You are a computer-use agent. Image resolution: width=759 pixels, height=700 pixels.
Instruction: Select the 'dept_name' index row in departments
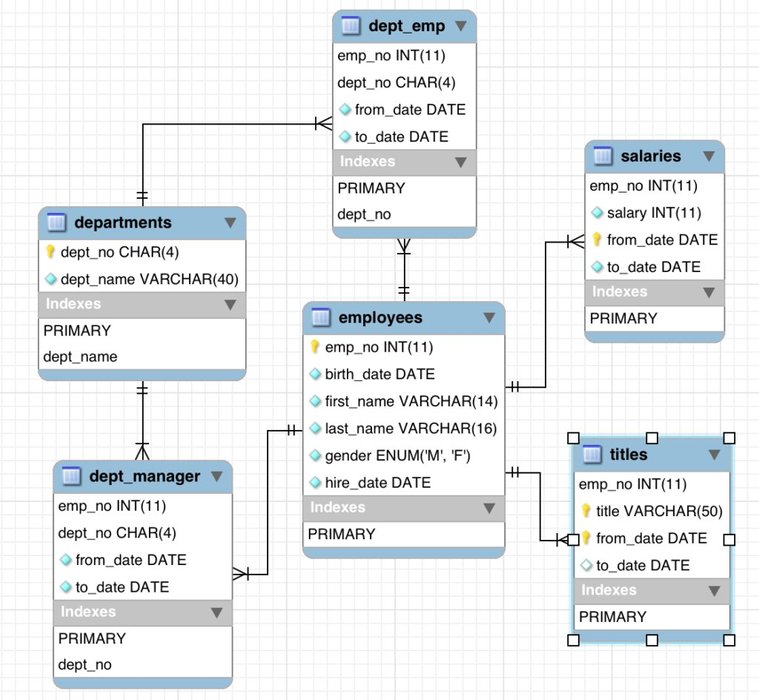(x=142, y=357)
